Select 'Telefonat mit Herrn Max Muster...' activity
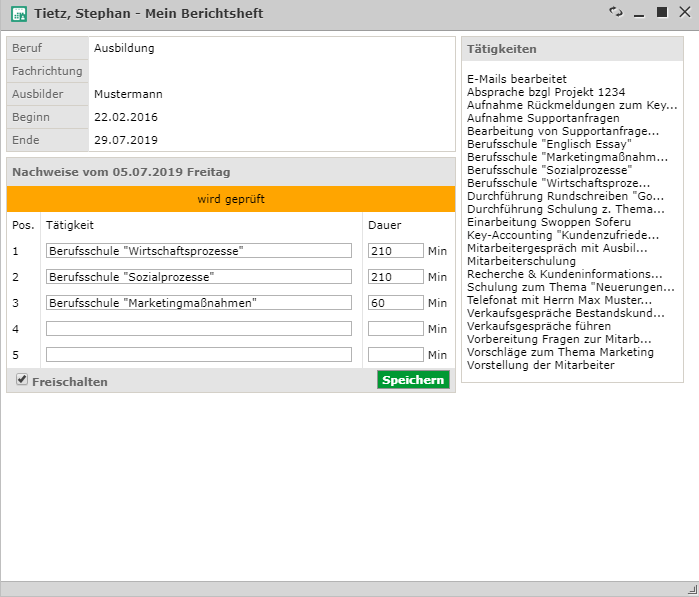This screenshot has height=597, width=699. [x=559, y=300]
